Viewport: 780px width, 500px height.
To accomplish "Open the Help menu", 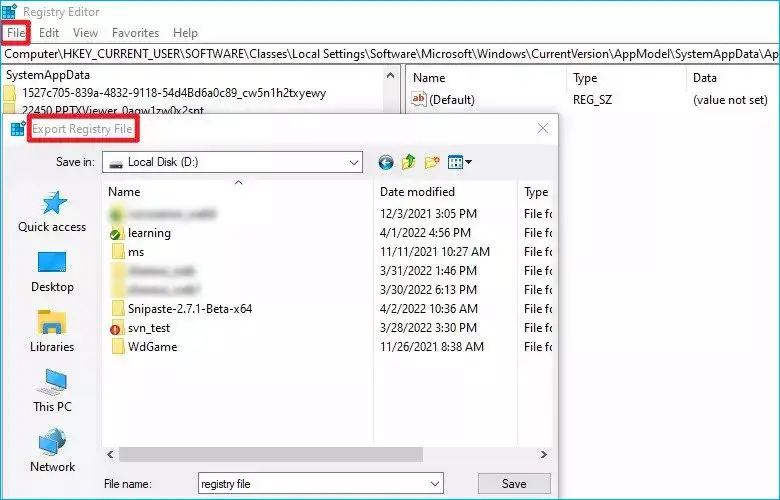I will tap(185, 33).
